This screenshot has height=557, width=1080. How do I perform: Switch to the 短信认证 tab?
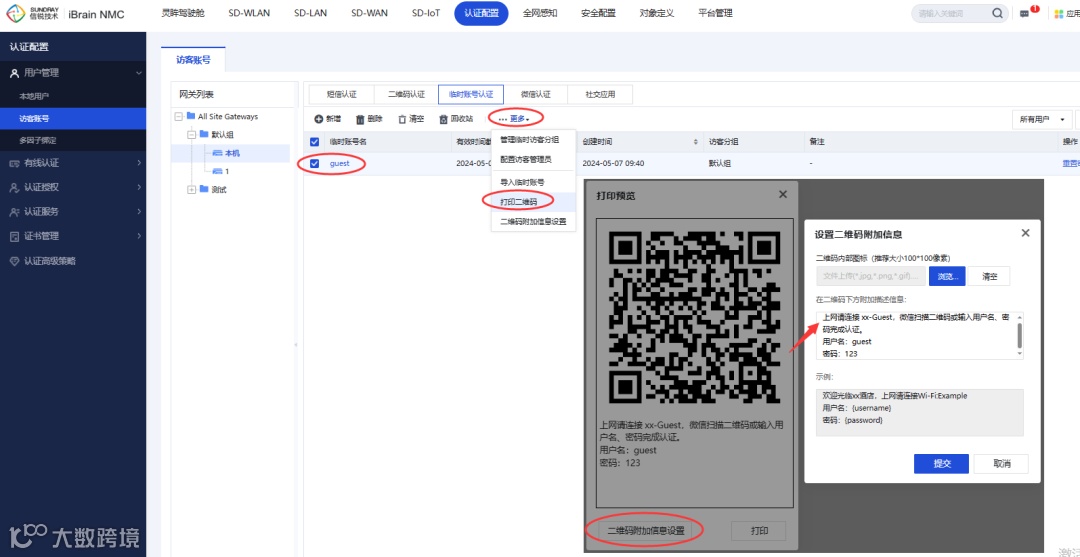tap(341, 94)
